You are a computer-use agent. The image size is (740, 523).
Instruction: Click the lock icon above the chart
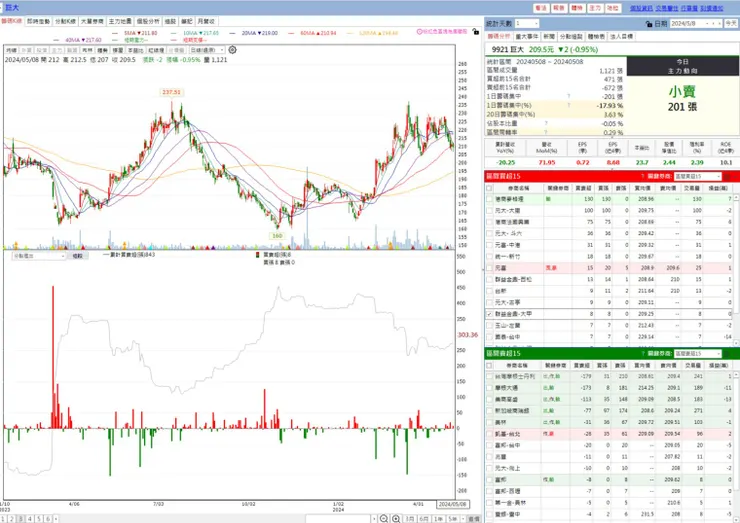(475, 32)
